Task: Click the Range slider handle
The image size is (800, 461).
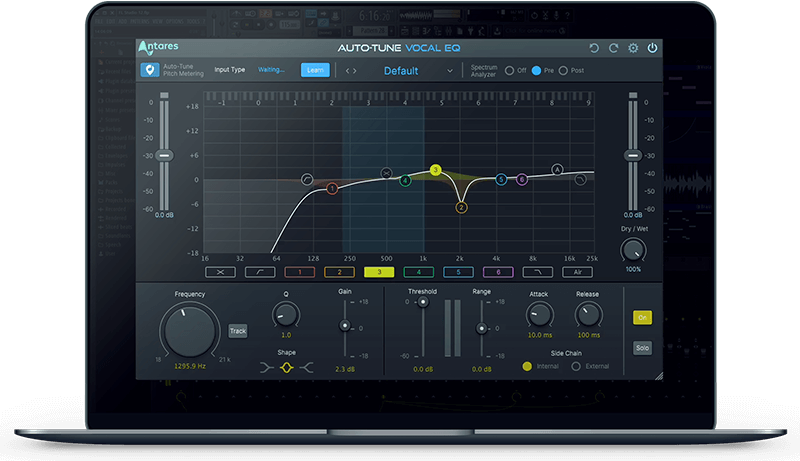Action: (481, 328)
